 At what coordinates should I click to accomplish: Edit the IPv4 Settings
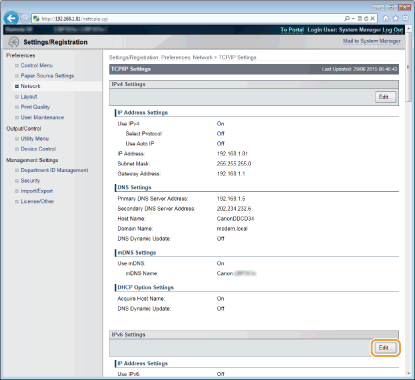[x=385, y=97]
